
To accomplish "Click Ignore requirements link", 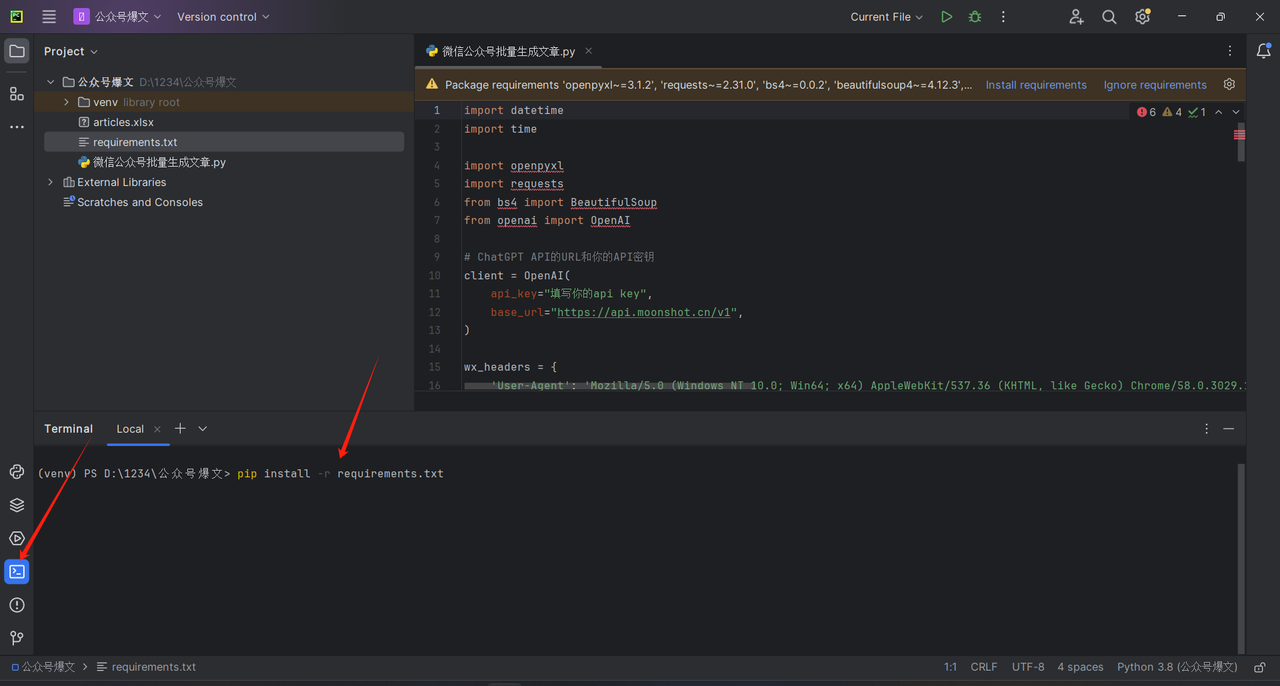I will click(1155, 85).
